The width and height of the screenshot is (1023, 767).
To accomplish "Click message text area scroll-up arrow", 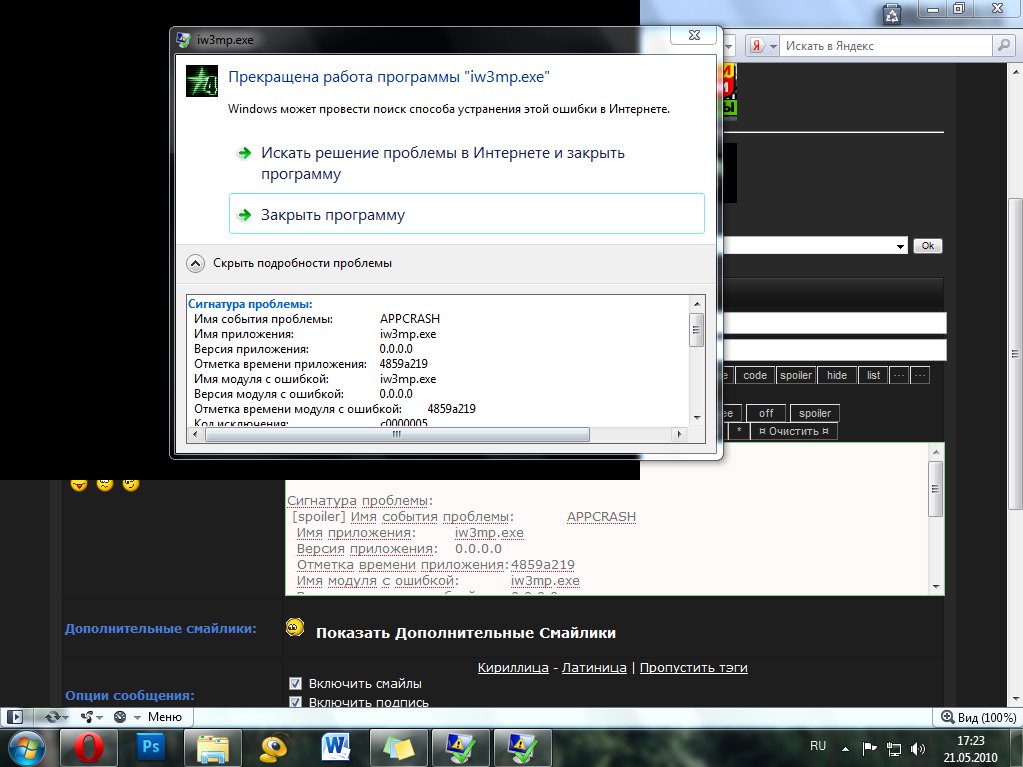I will [x=936, y=451].
